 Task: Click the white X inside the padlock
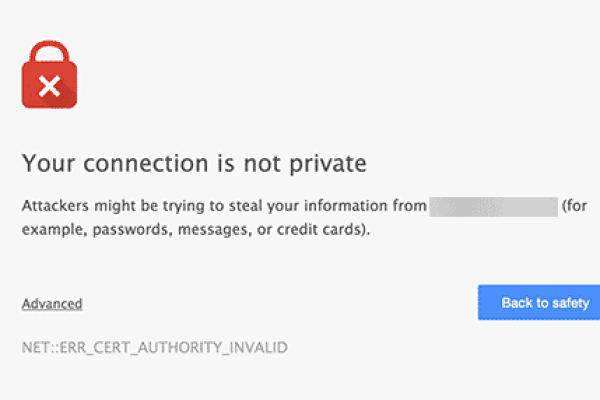pos(48,87)
